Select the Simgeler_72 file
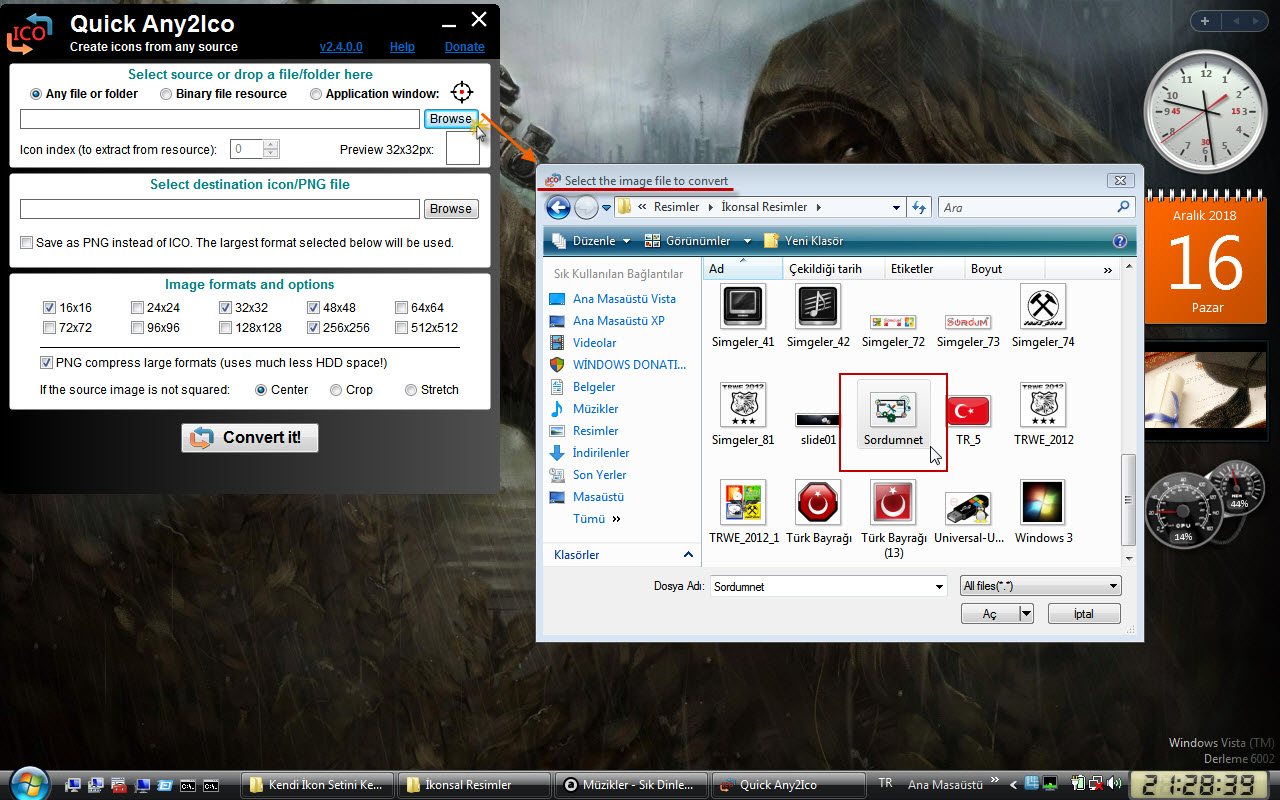1280x800 pixels. pyautogui.click(x=893, y=331)
